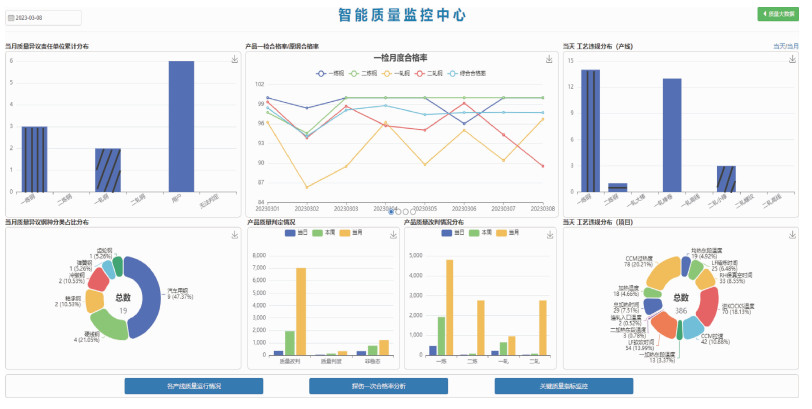Toggle the 二轧钢 legend in line chart
This screenshot has height=409, width=812.
tap(431, 73)
